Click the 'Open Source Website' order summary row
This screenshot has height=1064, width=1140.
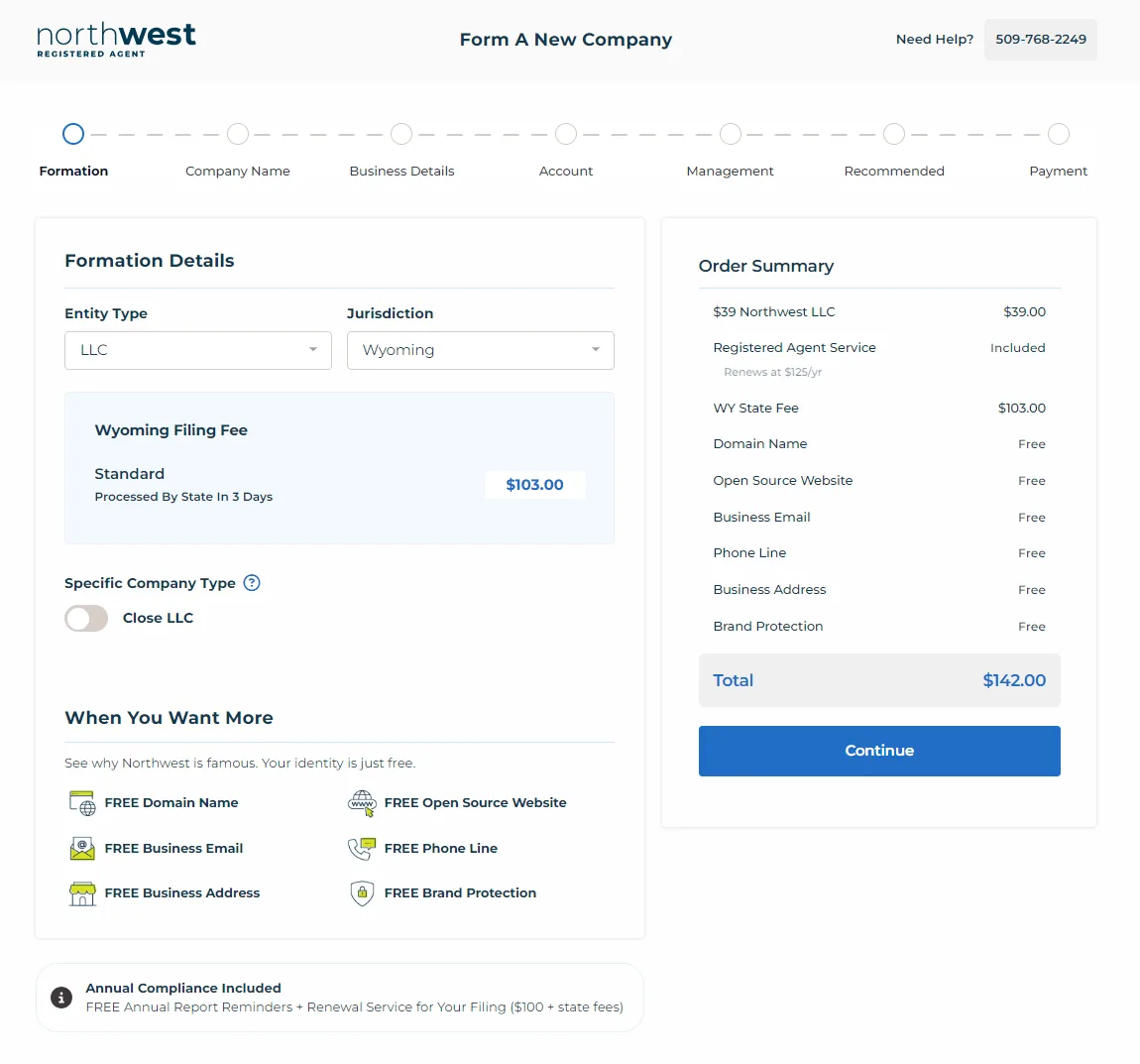[879, 481]
